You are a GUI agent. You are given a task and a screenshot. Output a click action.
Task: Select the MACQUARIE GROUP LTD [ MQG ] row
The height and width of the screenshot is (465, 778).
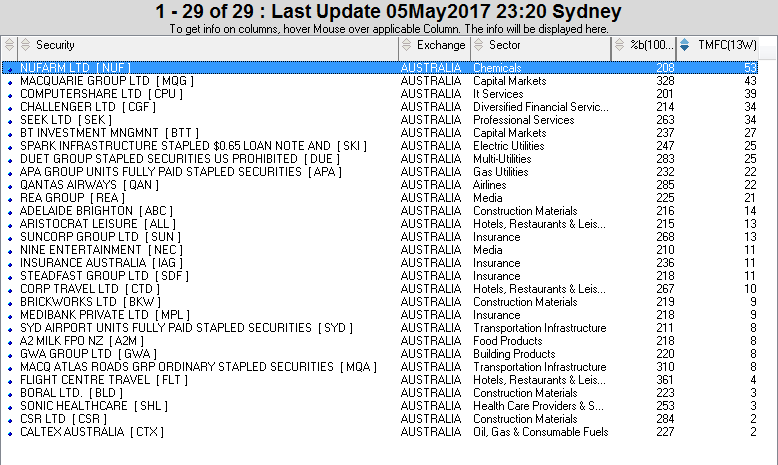tap(380, 80)
